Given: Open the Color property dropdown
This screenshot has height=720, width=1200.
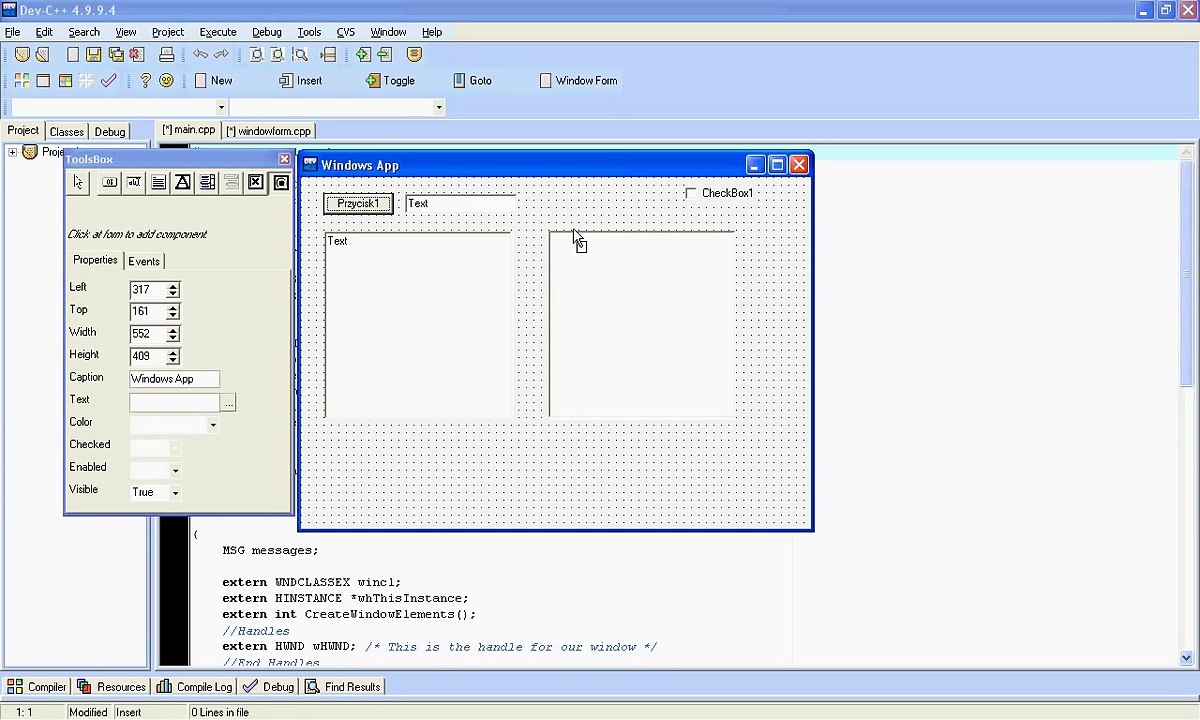Looking at the screenshot, I should pos(212,425).
